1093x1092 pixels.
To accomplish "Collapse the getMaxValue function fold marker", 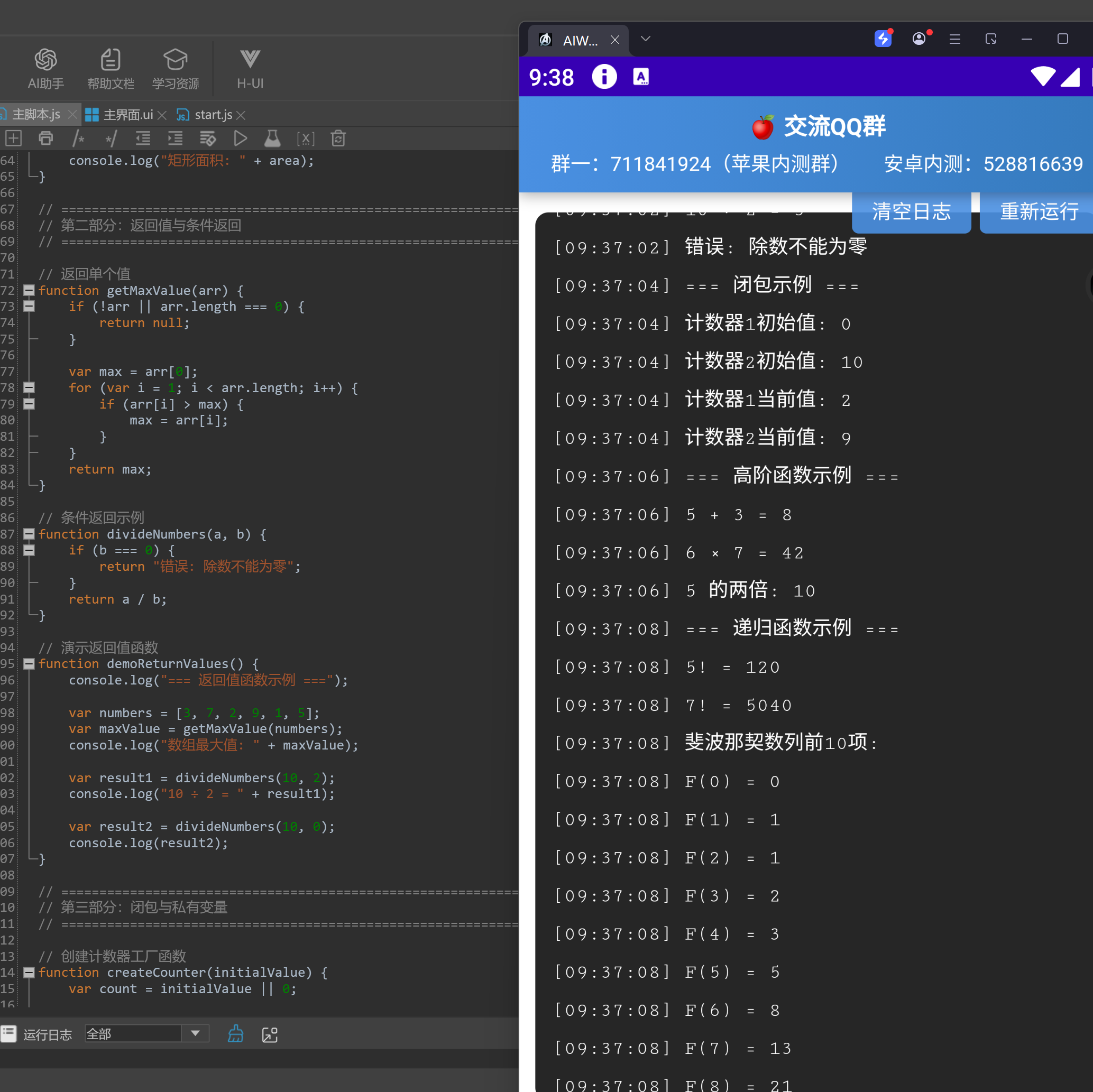I will pos(29,291).
